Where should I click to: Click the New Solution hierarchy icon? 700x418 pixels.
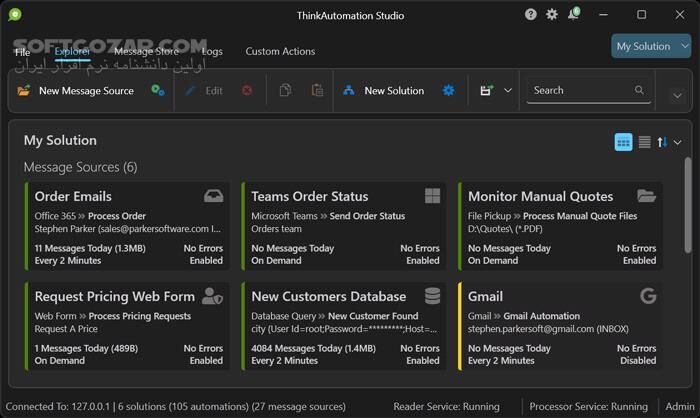pyautogui.click(x=349, y=91)
